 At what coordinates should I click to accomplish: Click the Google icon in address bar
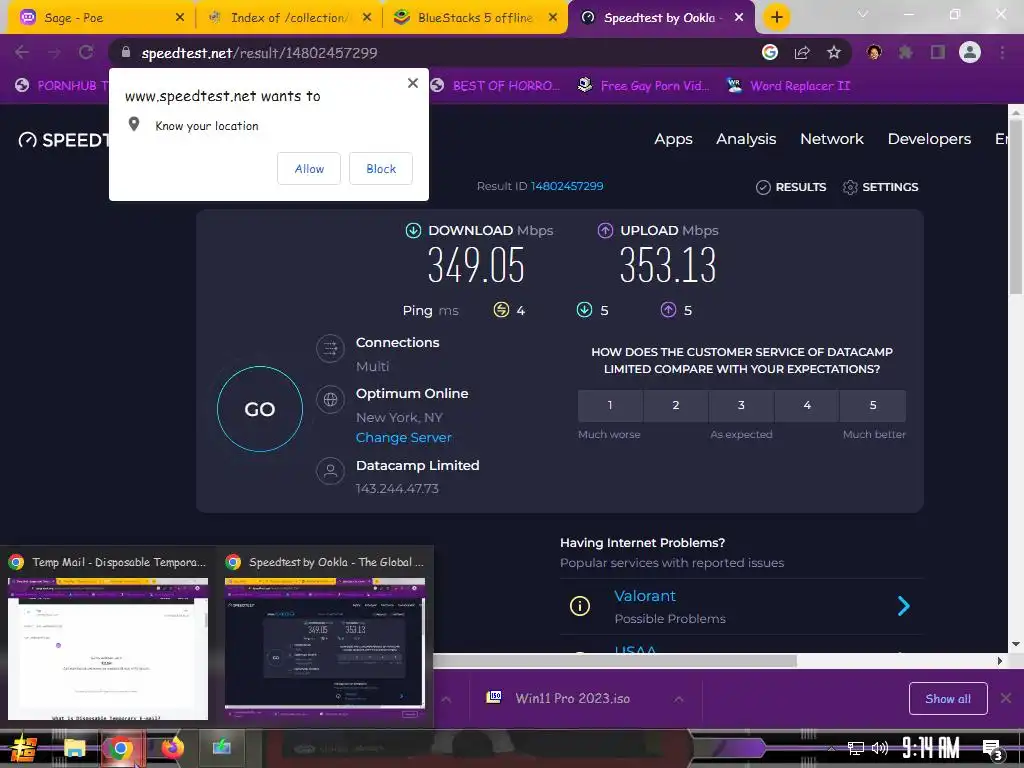(x=770, y=52)
